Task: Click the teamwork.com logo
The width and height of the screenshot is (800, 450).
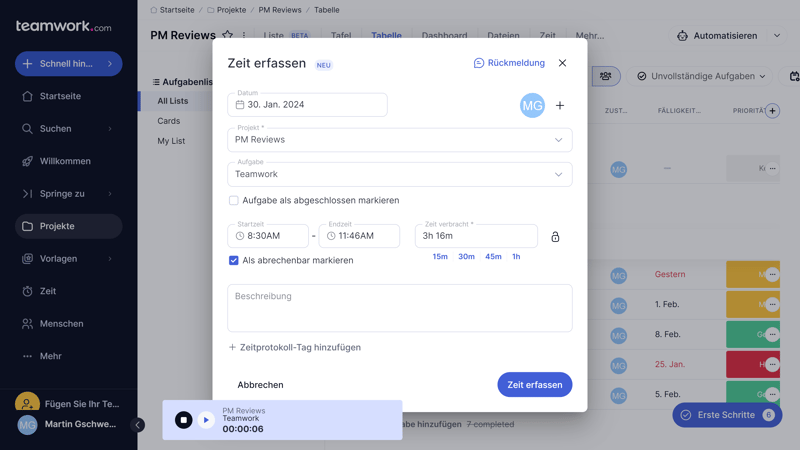Action: 63,26
